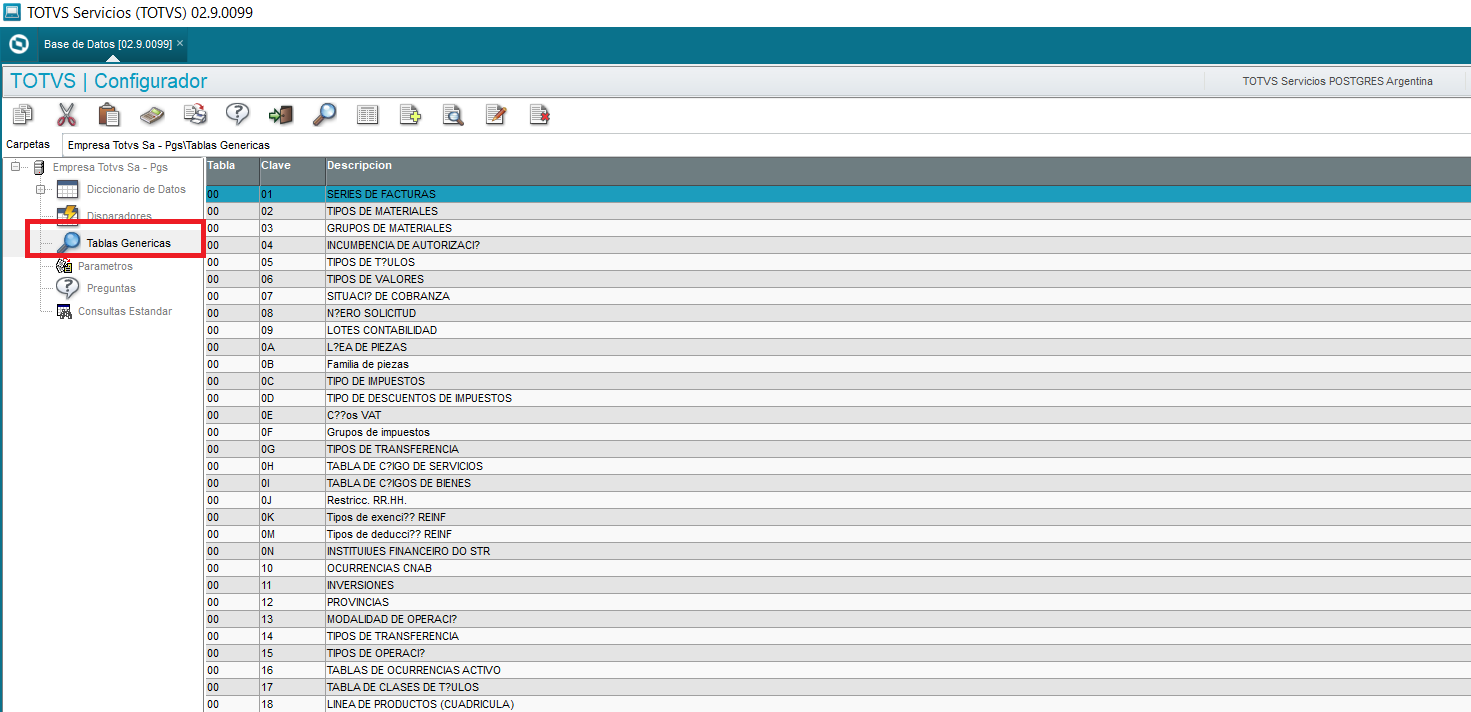Click Clave cell 0G

coord(292,449)
